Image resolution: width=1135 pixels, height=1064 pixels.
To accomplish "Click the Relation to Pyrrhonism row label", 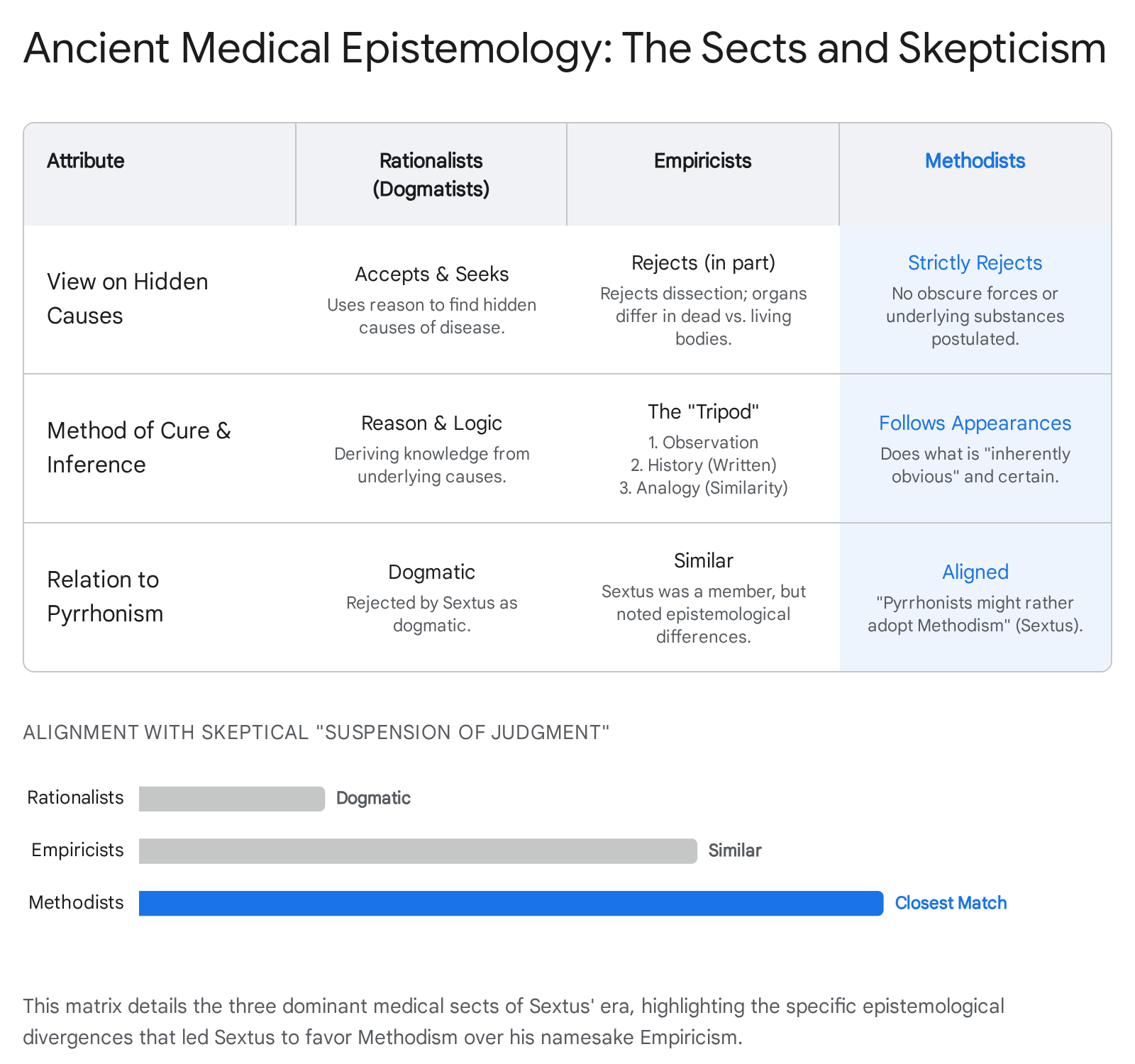I will 105,597.
